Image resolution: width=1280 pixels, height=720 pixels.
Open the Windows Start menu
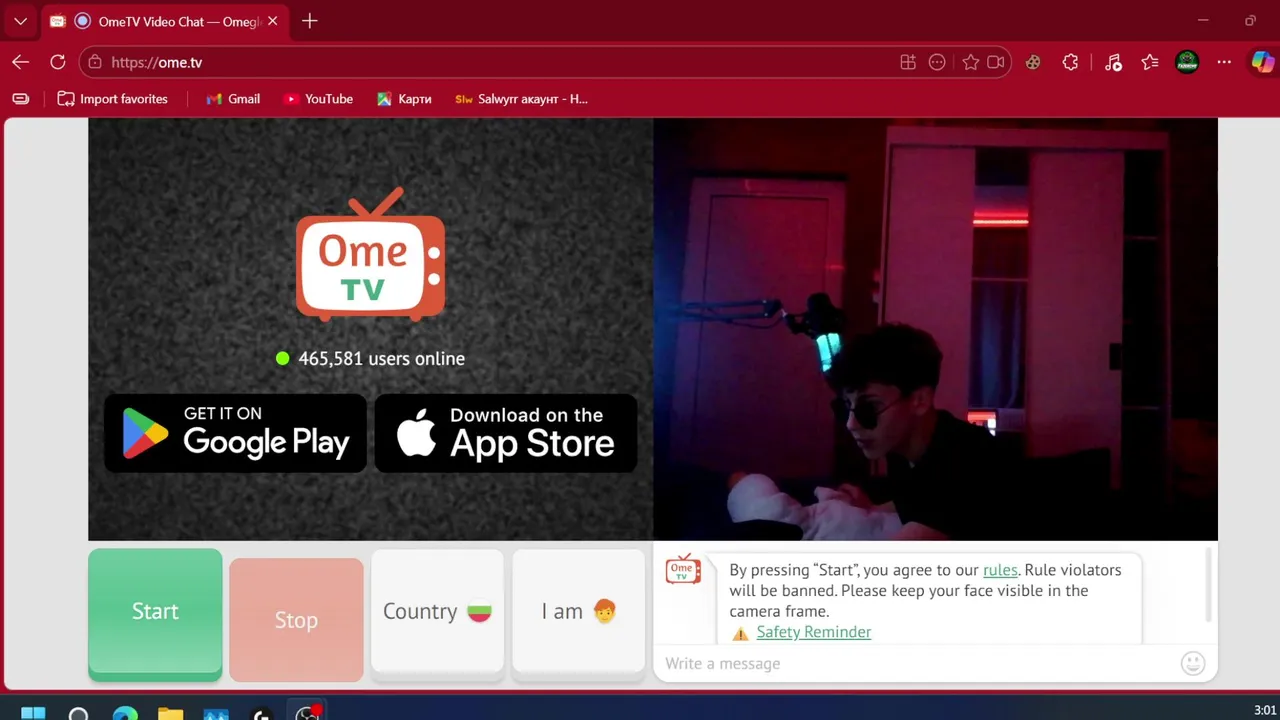click(x=33, y=713)
